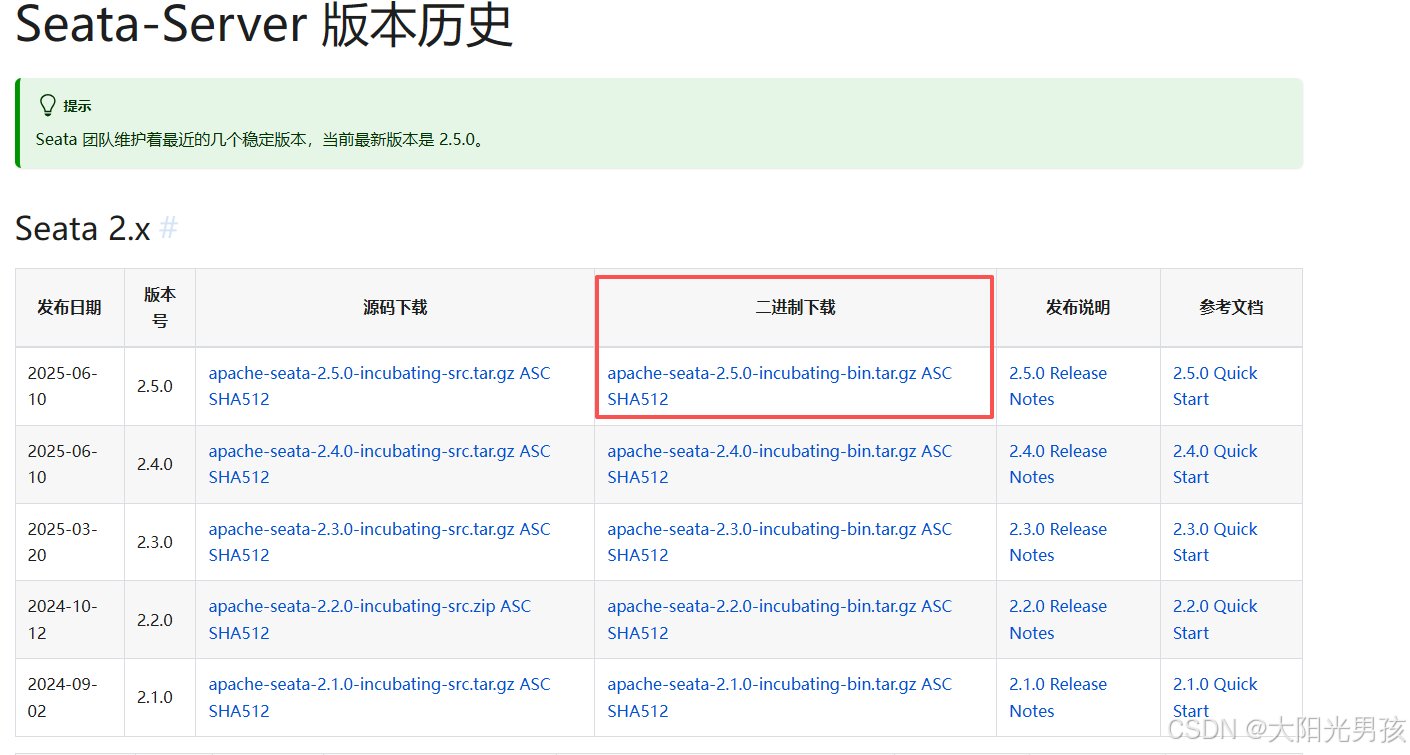Open 2.3.0 Quick Start guide

click(1215, 542)
